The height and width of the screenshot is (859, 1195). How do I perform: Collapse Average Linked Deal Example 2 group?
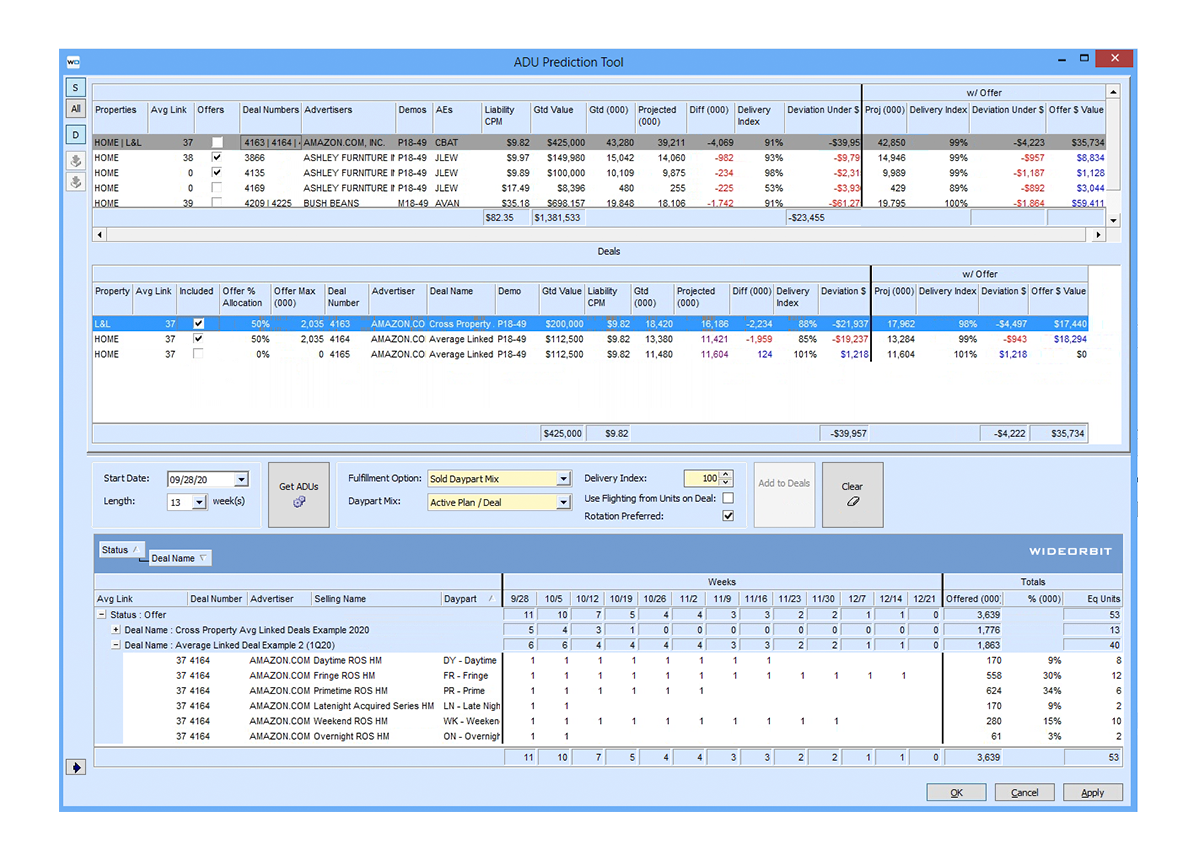pyautogui.click(x=116, y=645)
